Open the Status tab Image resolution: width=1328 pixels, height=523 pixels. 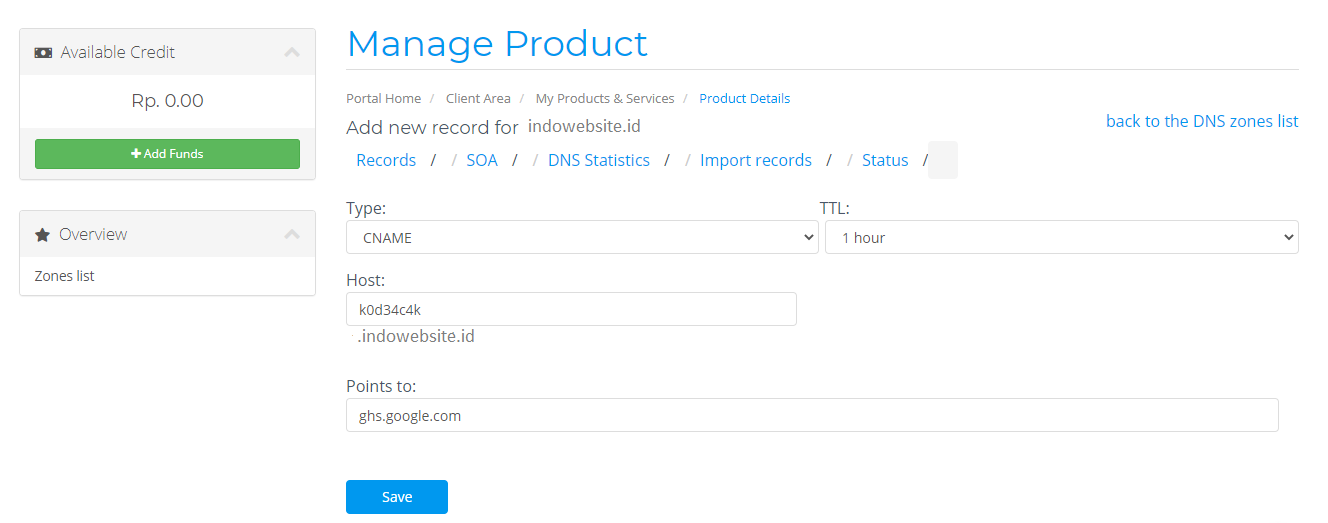click(885, 160)
